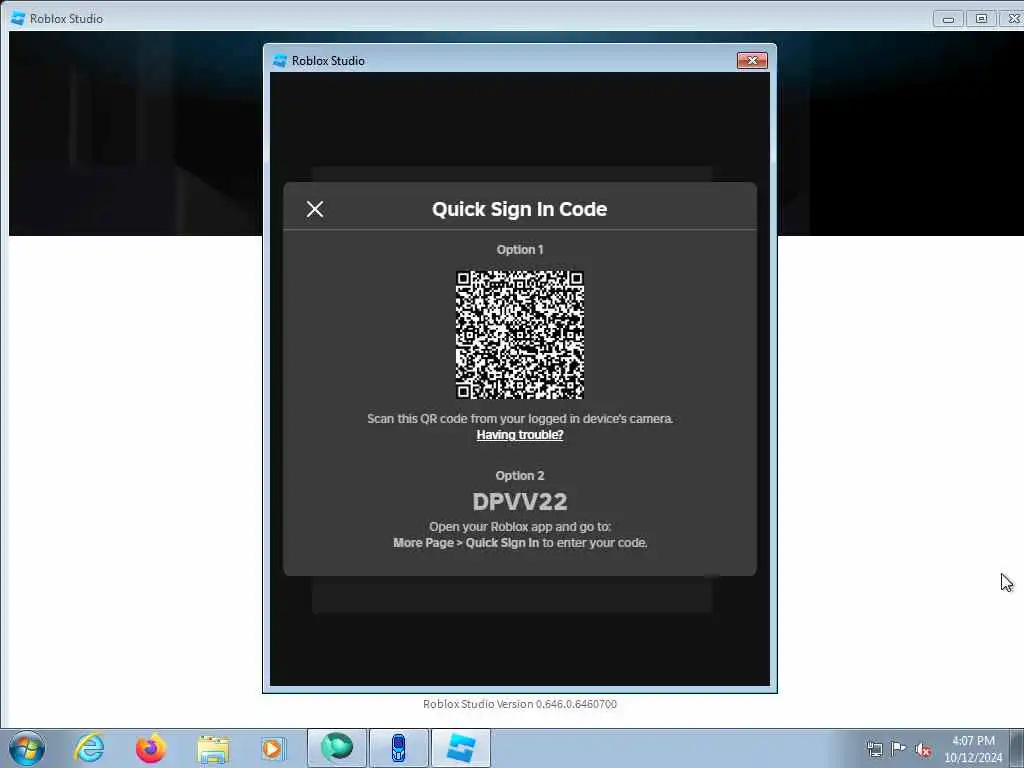Screen dimensions: 1024x768
Task: Click the Option 2 label
Action: coord(520,475)
